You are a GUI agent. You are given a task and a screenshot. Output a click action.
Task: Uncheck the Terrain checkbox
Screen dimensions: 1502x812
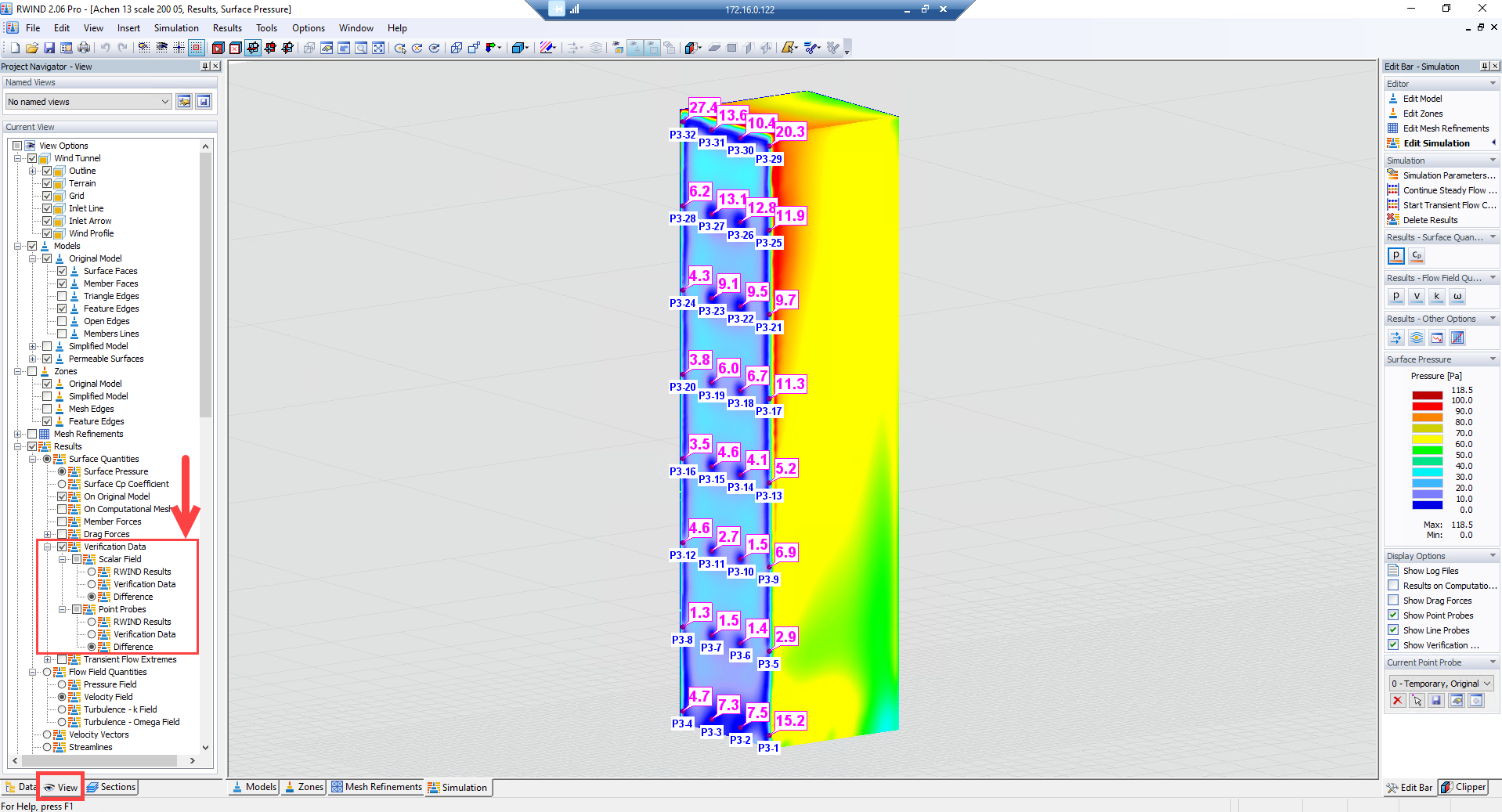47,183
